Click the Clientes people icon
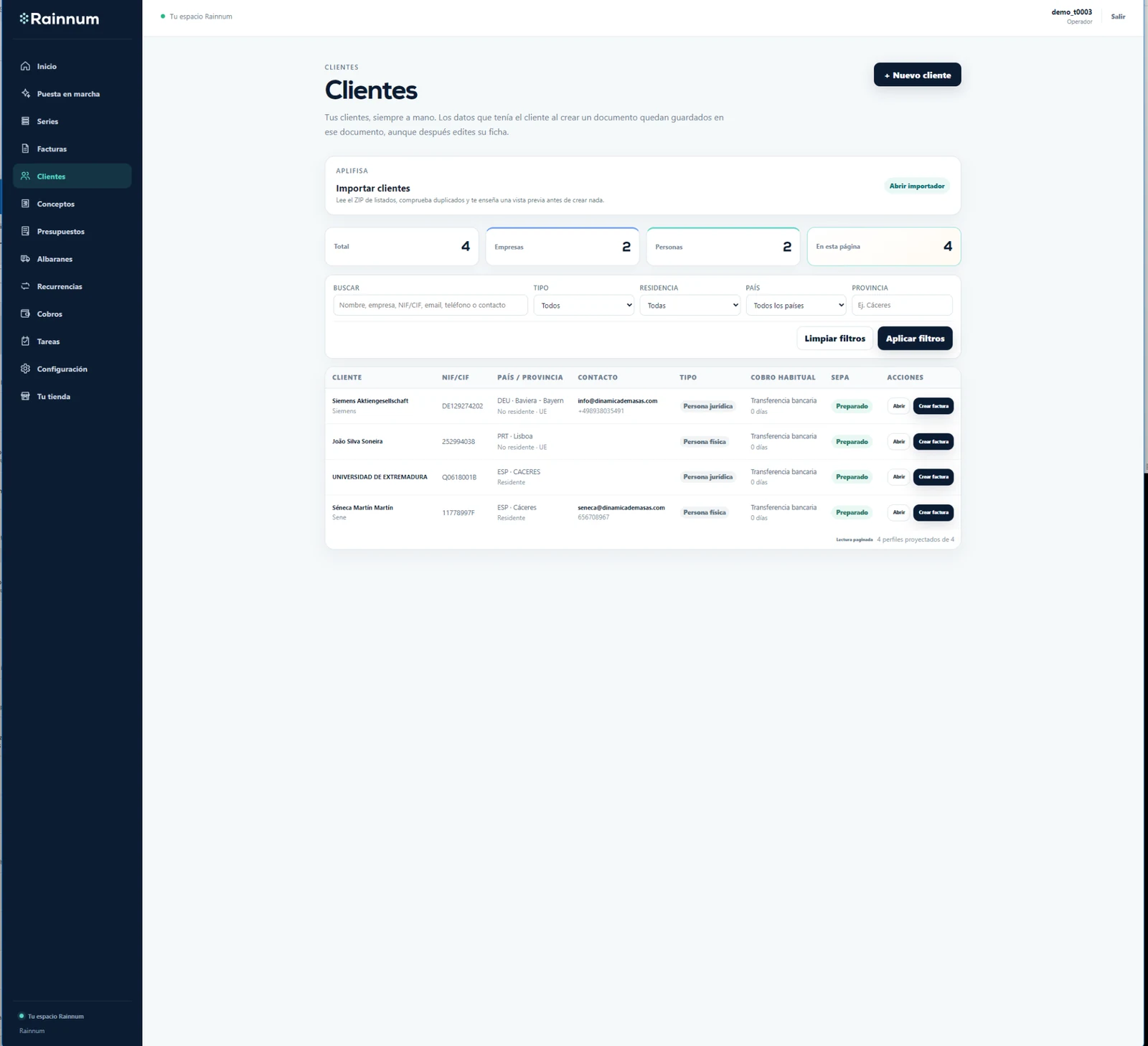 point(25,176)
